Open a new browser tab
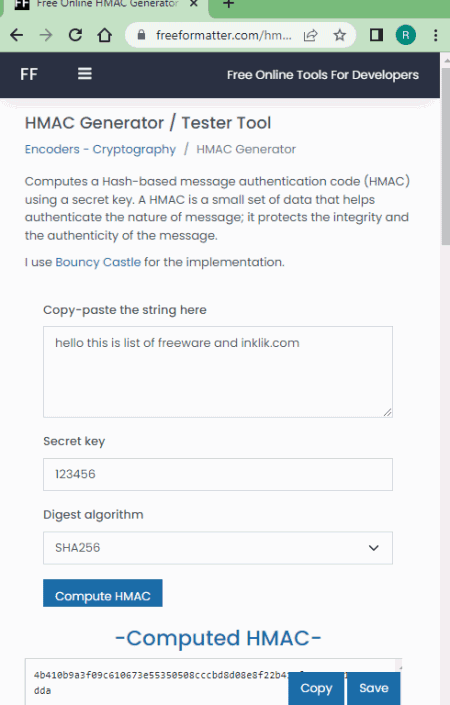 228,4
